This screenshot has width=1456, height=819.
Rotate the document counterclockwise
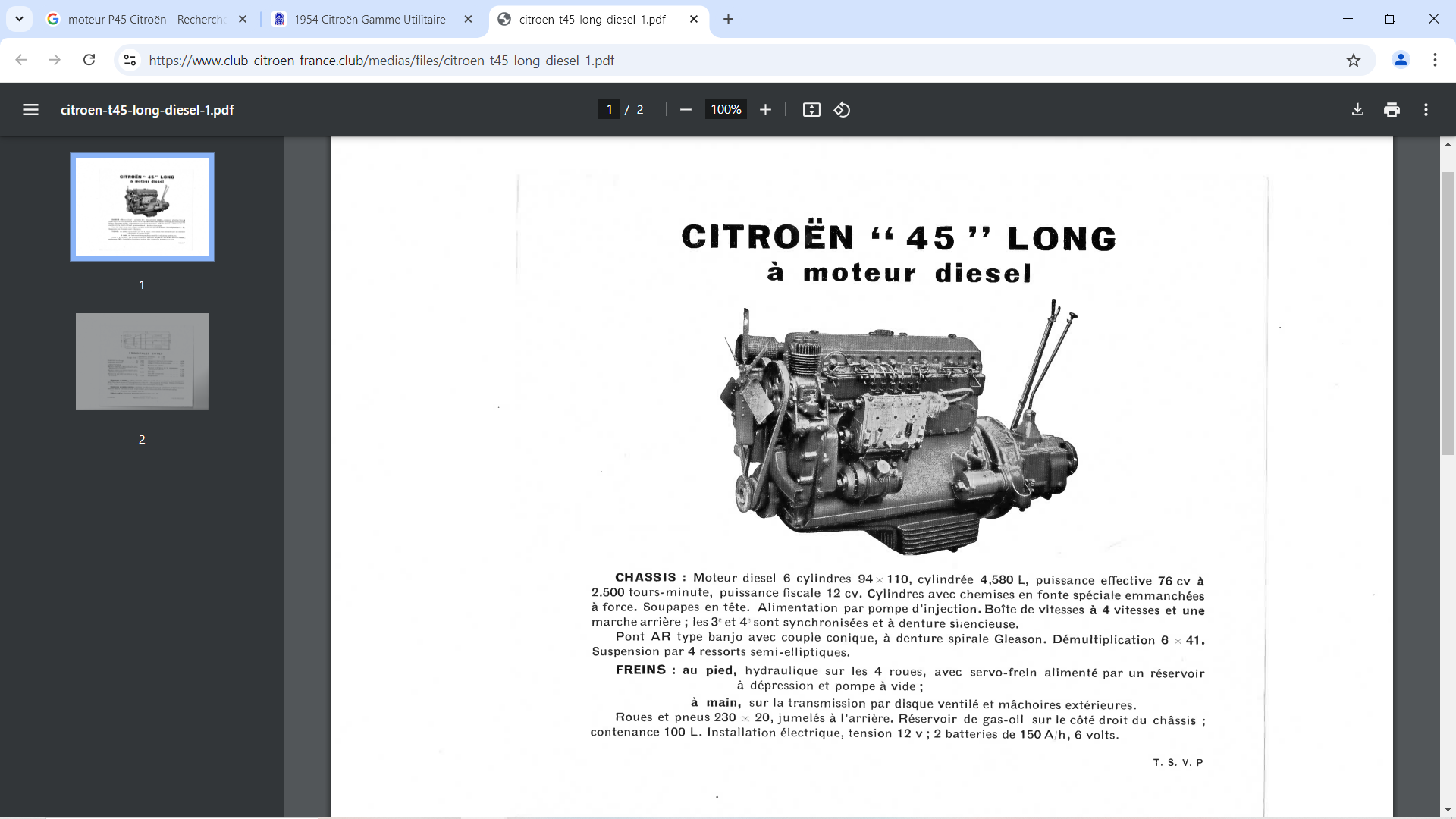(x=842, y=110)
